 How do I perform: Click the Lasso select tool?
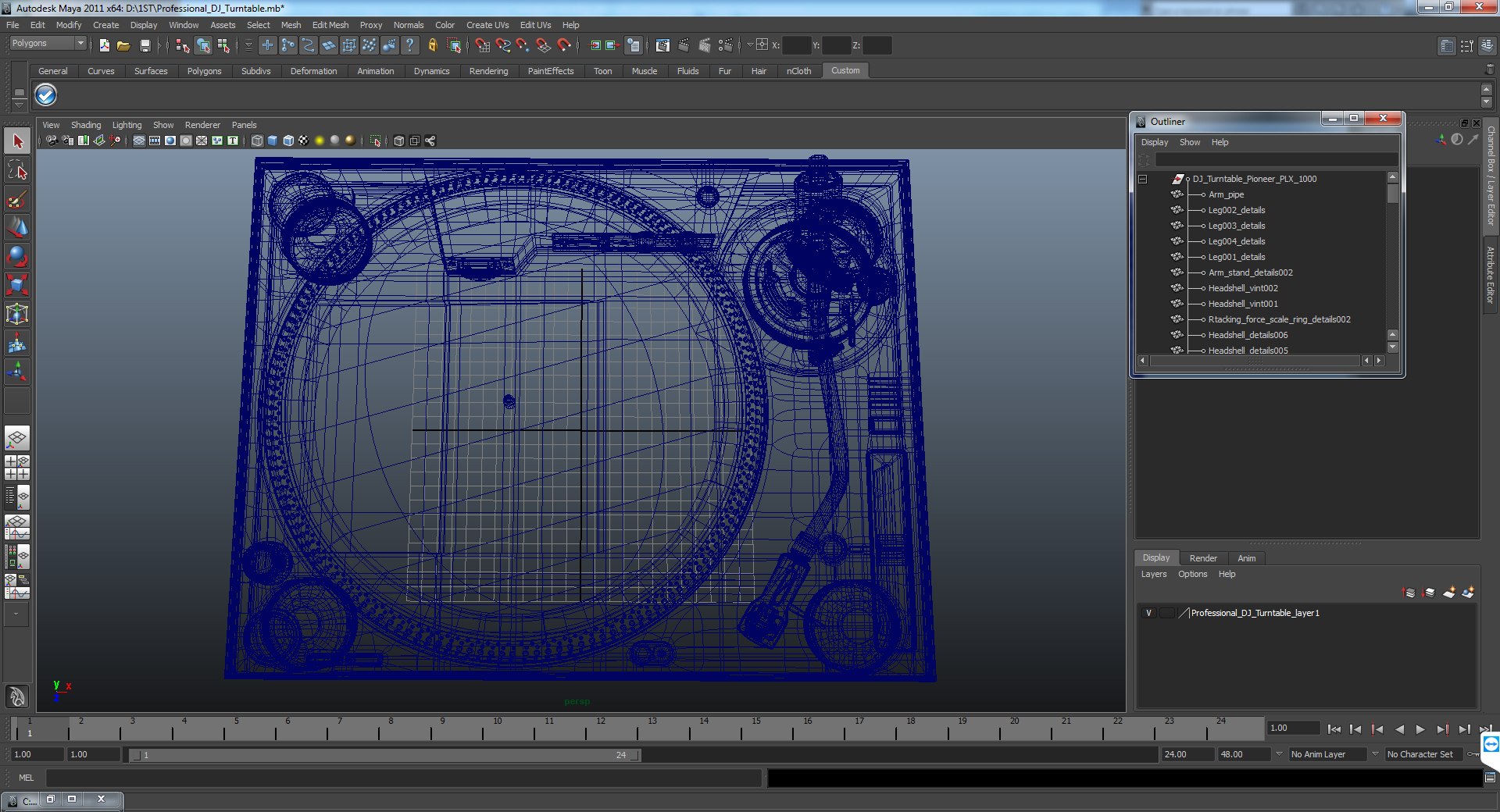[17, 170]
